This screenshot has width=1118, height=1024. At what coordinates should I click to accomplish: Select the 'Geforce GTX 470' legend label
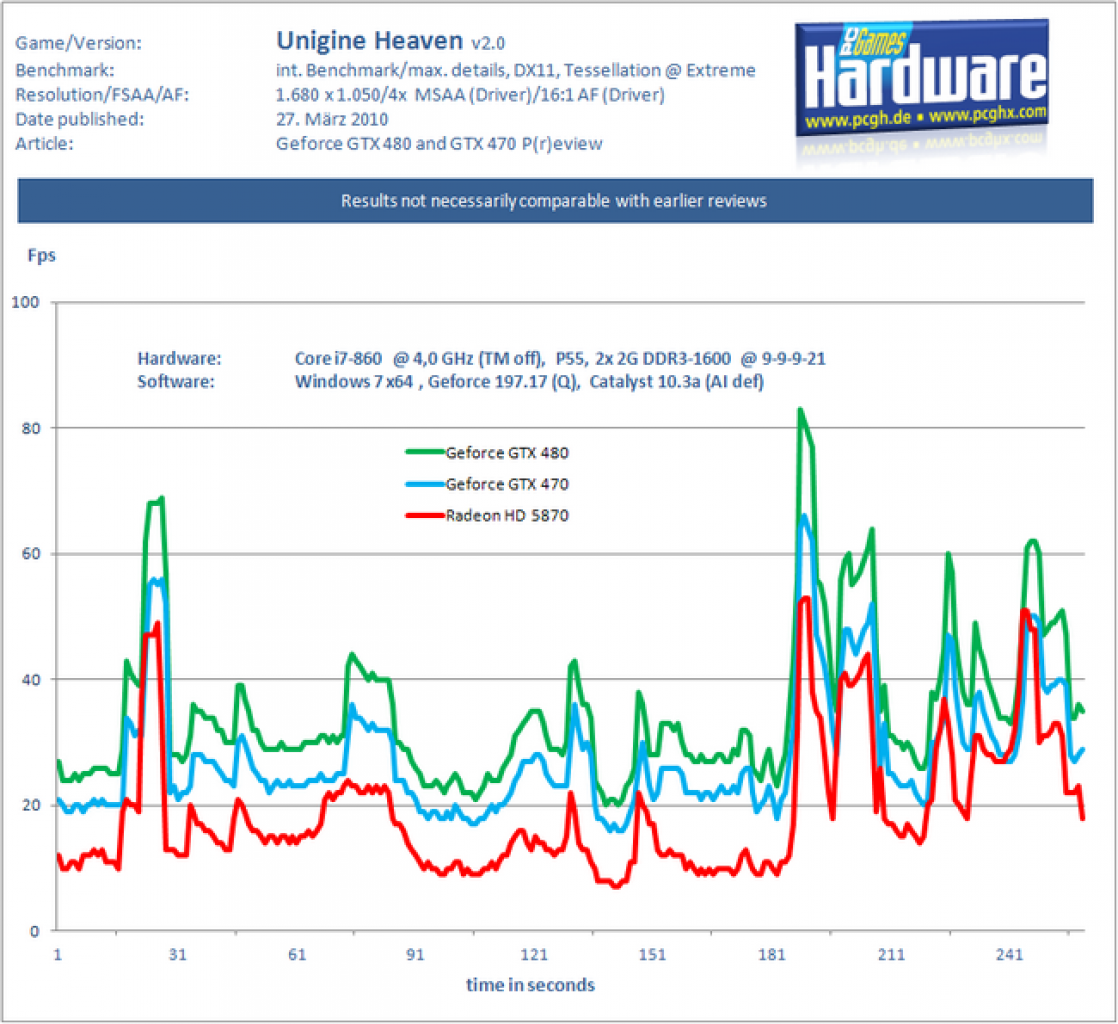point(507,484)
